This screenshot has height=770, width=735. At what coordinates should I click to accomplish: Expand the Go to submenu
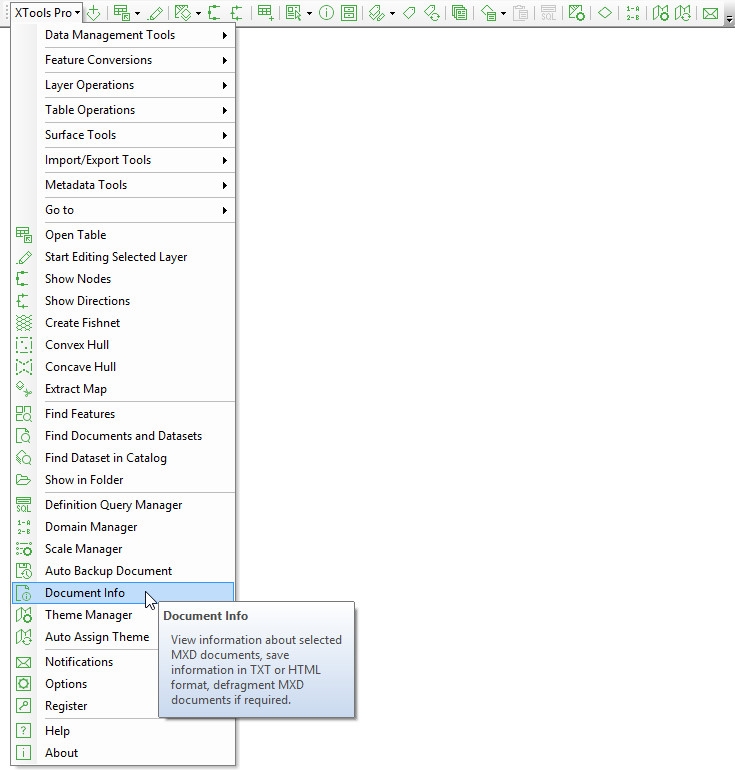click(123, 211)
